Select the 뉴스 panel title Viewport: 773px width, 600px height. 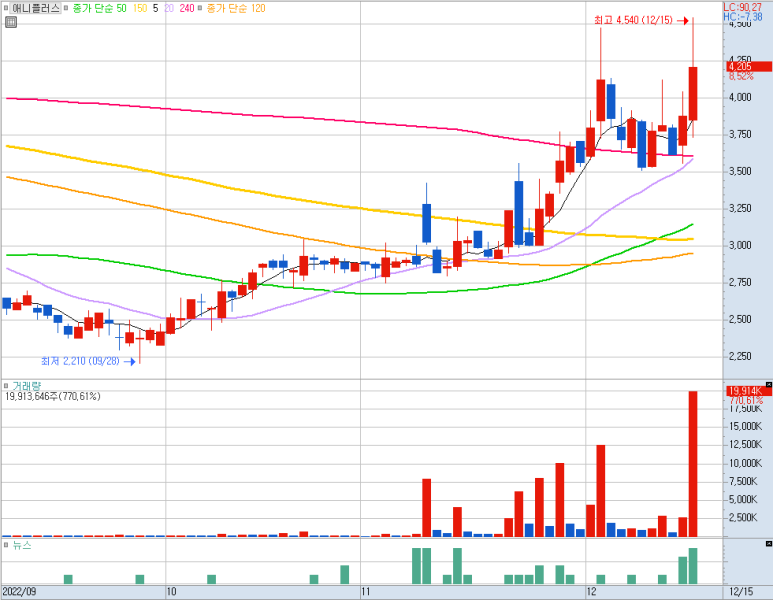[22, 545]
